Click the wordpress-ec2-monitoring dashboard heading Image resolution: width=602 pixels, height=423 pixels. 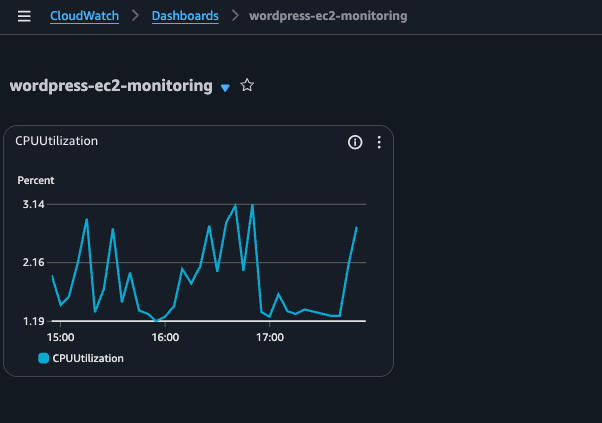tap(111, 86)
